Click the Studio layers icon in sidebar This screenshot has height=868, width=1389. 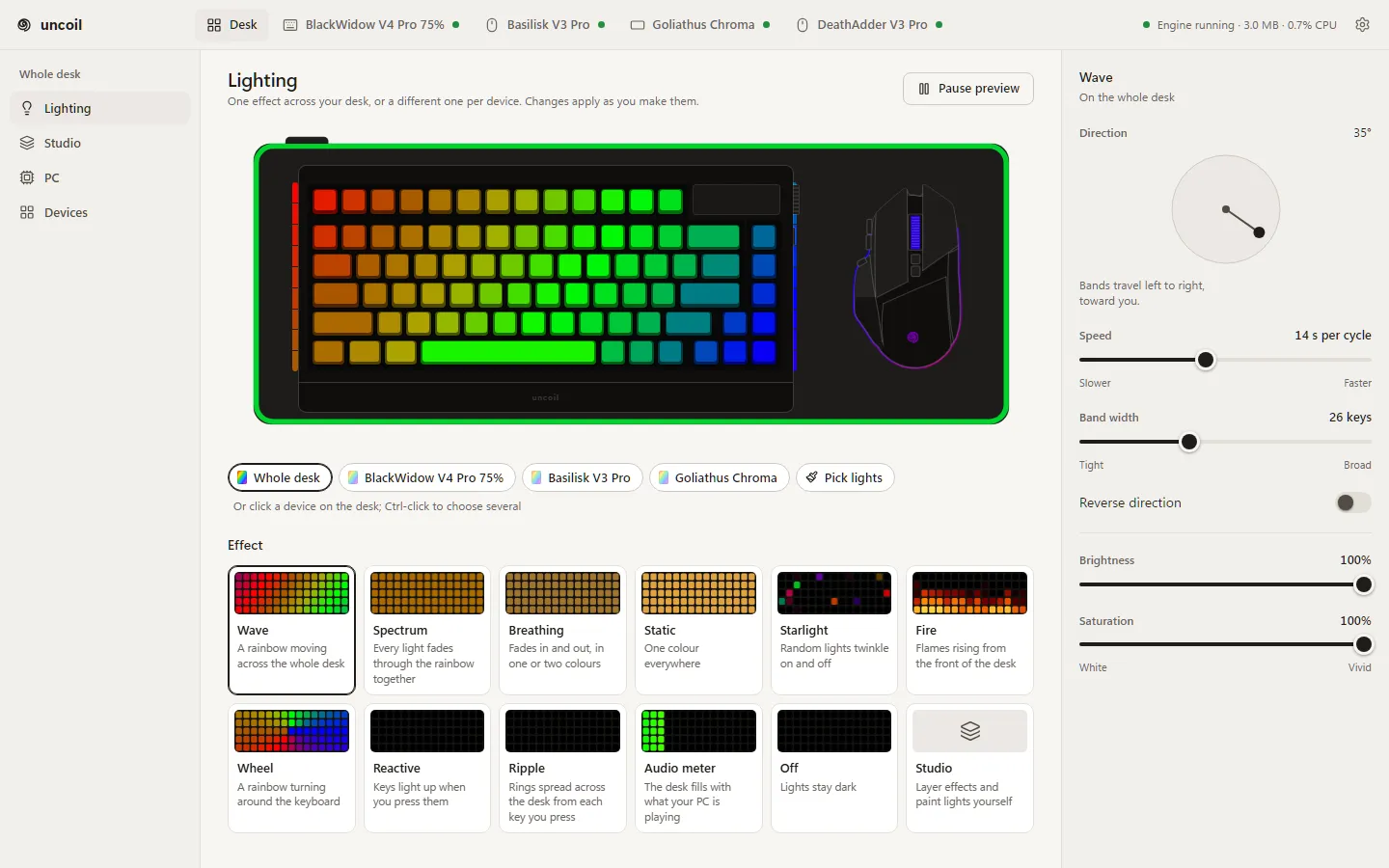(27, 143)
